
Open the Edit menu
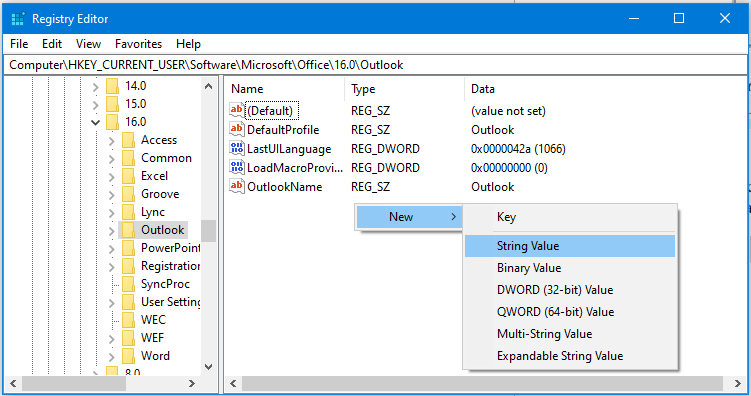click(52, 44)
